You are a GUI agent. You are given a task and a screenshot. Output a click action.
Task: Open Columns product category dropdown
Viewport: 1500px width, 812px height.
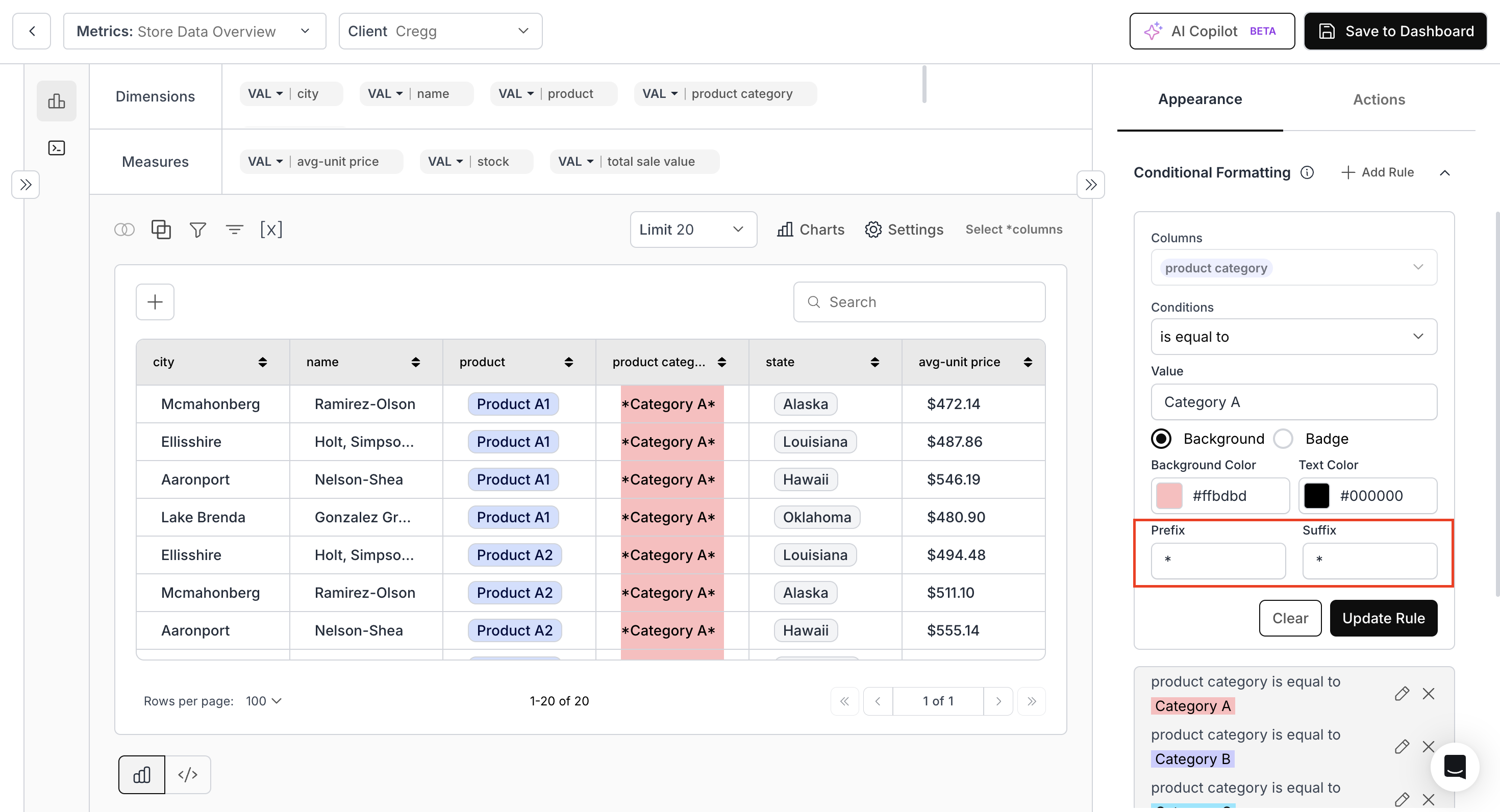[x=1294, y=268]
